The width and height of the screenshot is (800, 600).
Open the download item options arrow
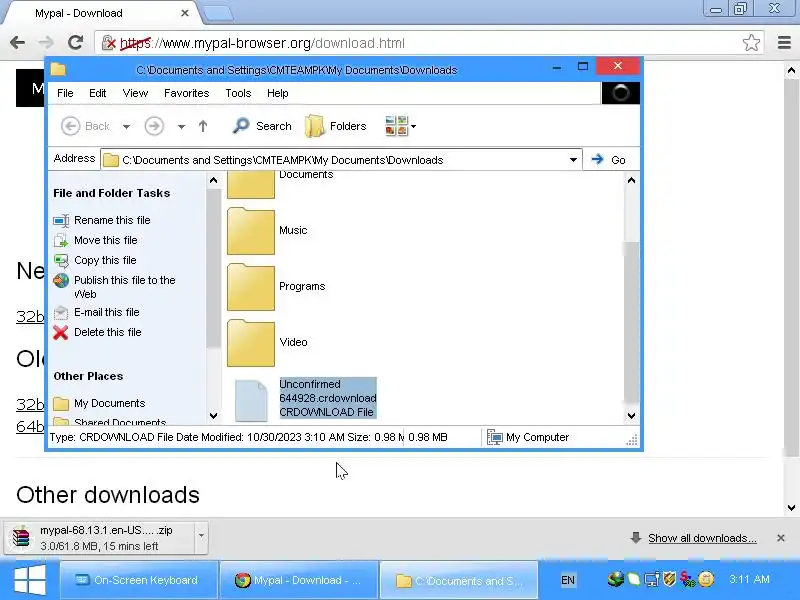point(202,536)
